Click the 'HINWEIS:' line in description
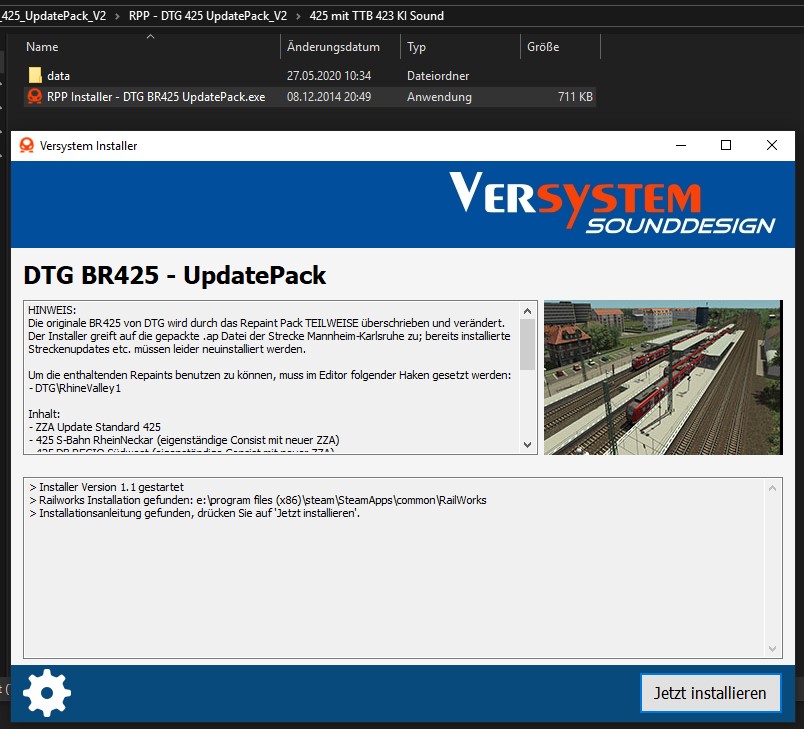Screen dimensions: 804x729 tap(52, 310)
